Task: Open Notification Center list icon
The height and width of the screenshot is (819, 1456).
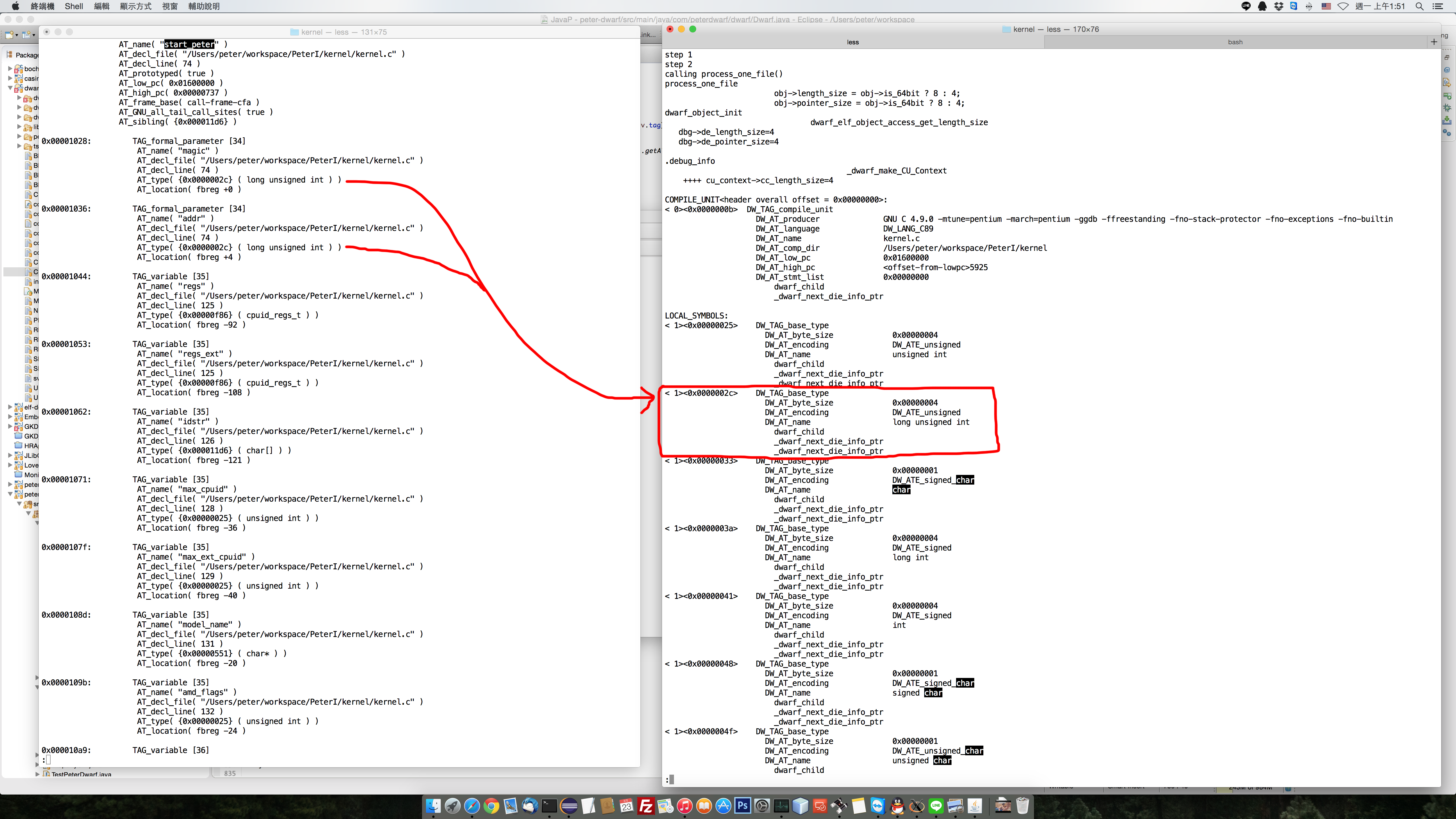Action: click(x=1438, y=6)
